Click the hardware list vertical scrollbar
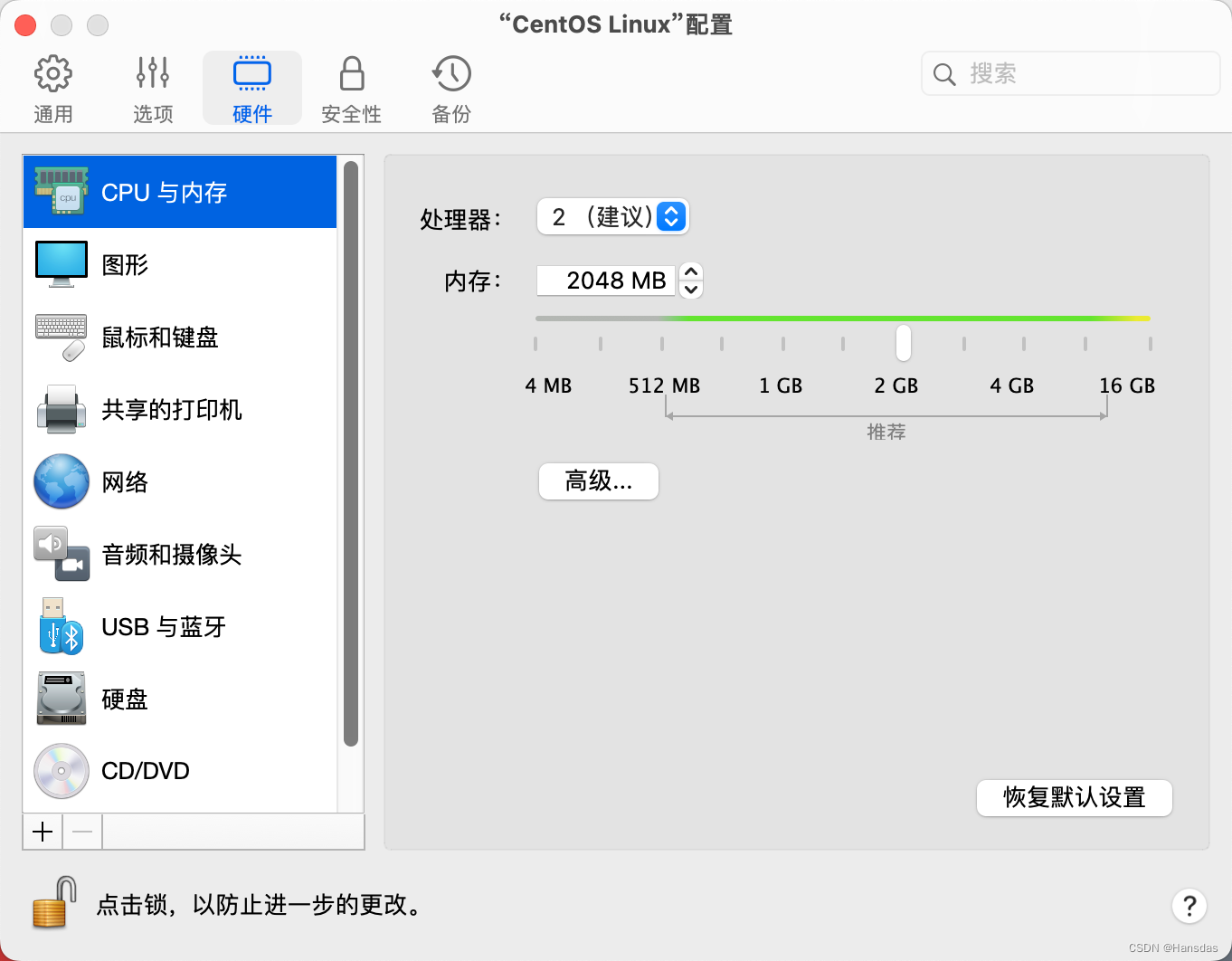 pos(351,454)
